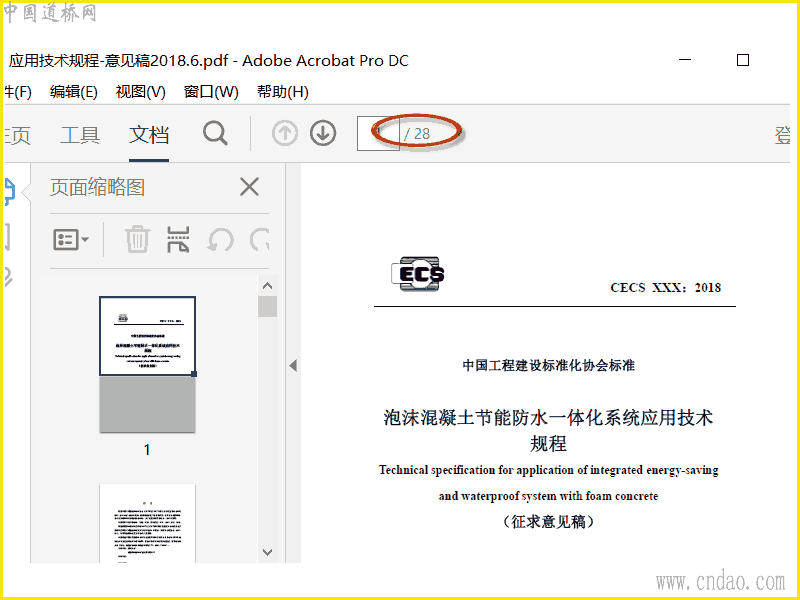Image resolution: width=800 pixels, height=600 pixels.
Task: Click the total page count '/ 28'
Action: [x=417, y=134]
